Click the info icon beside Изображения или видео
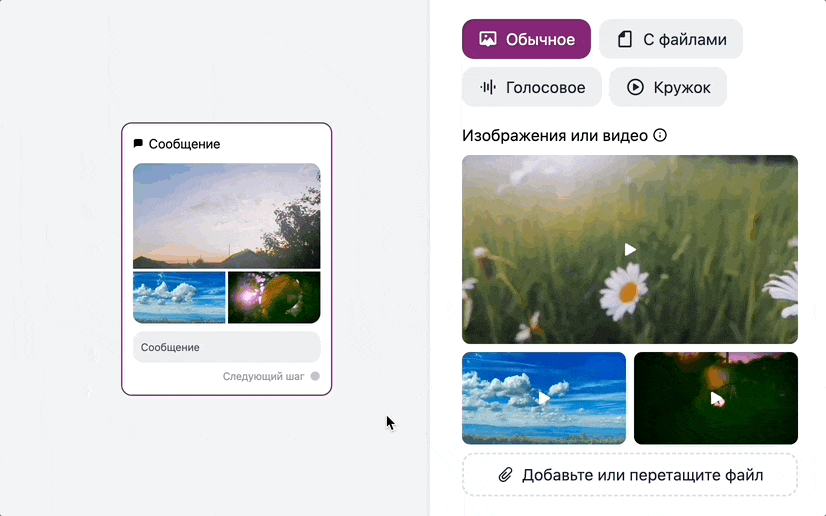This screenshot has height=516, width=826. click(660, 135)
